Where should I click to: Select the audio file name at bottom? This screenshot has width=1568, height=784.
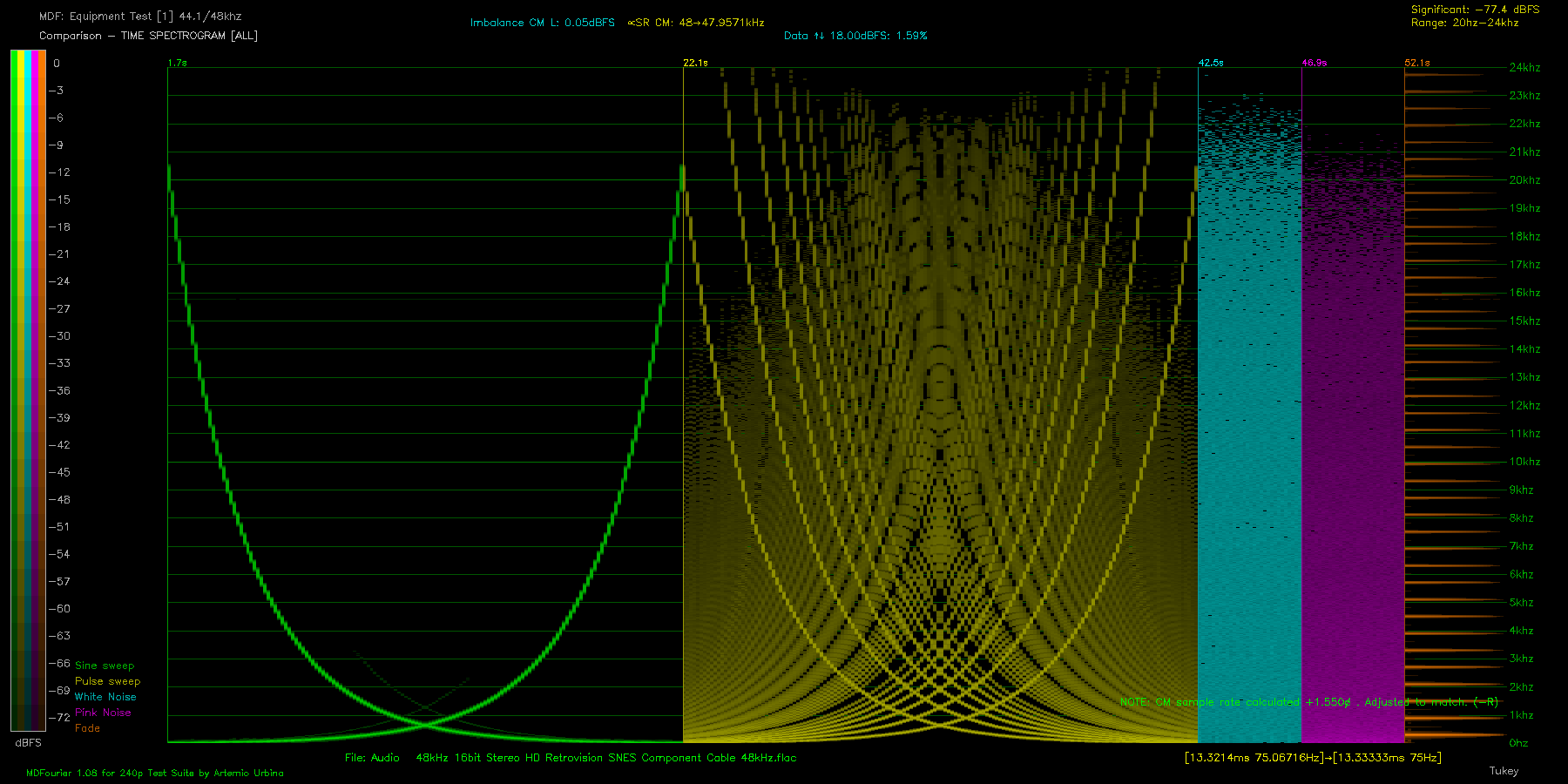[x=571, y=758]
